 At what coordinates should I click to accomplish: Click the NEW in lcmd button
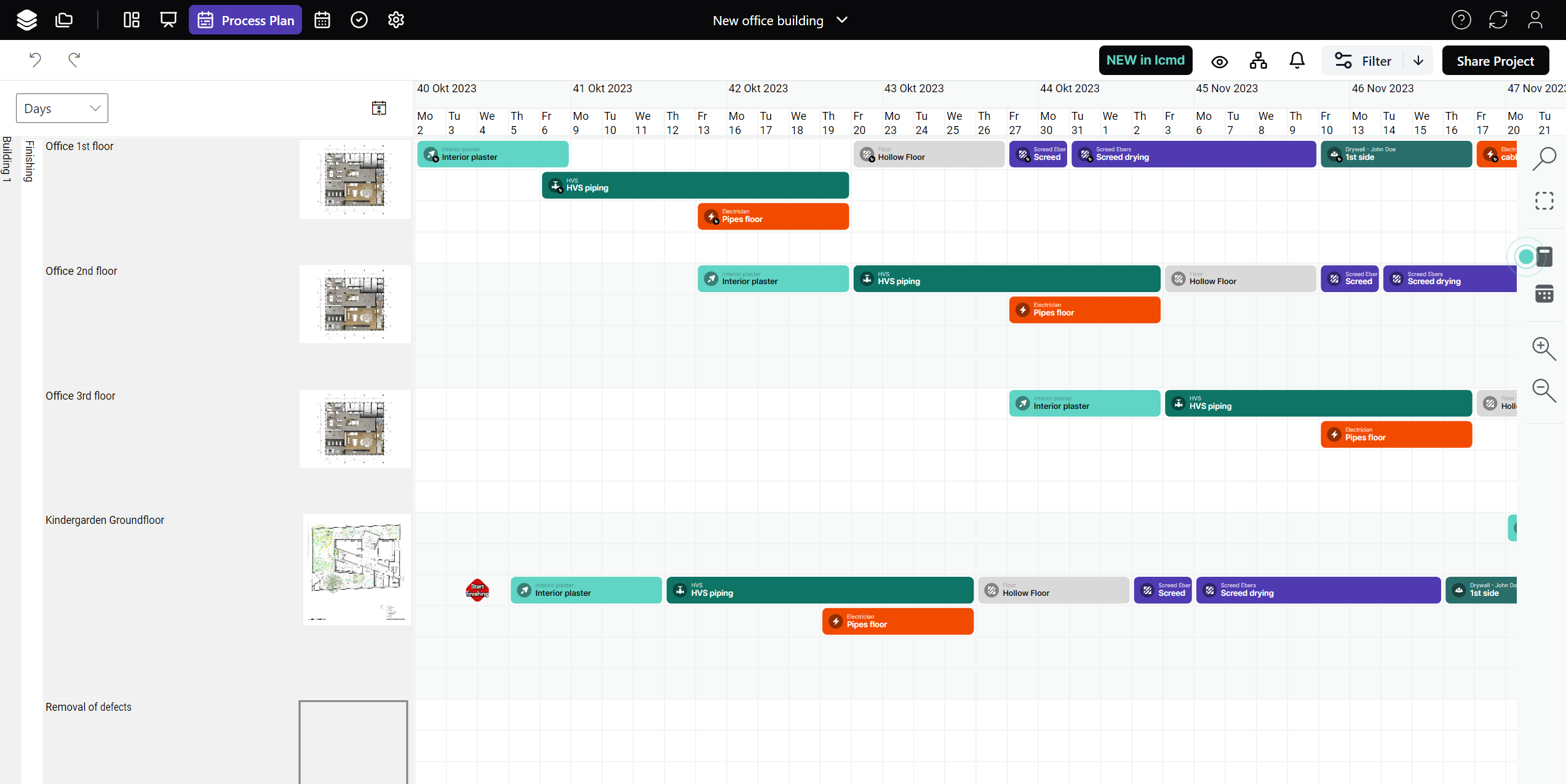click(1145, 60)
